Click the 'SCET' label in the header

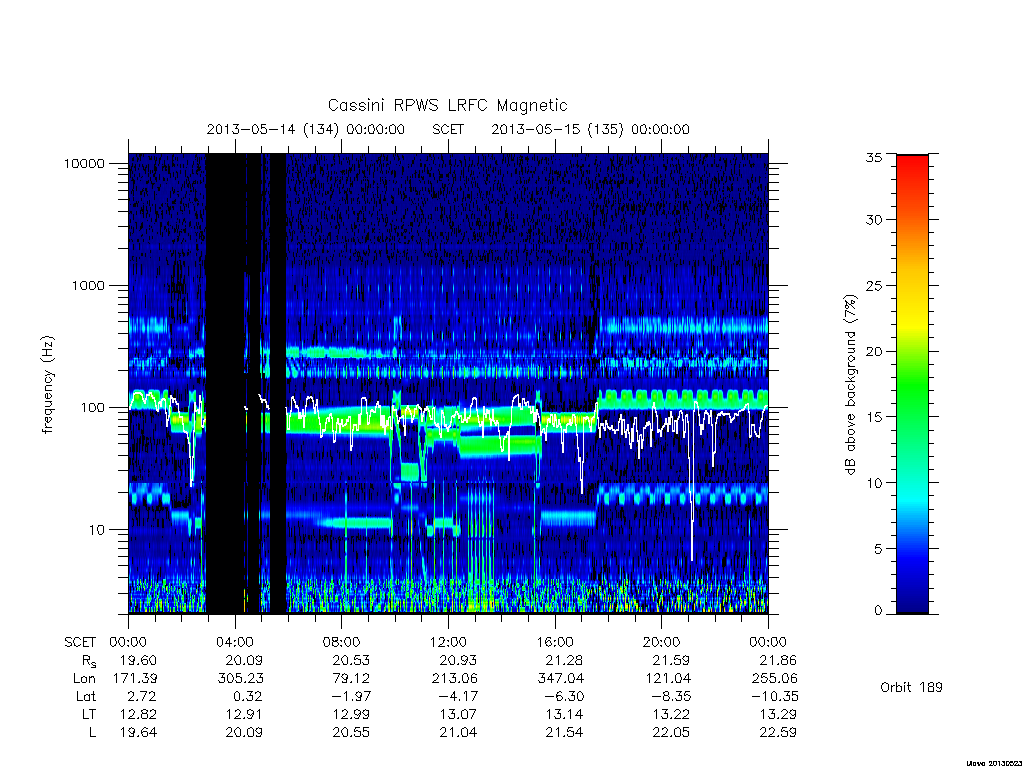coord(448,129)
